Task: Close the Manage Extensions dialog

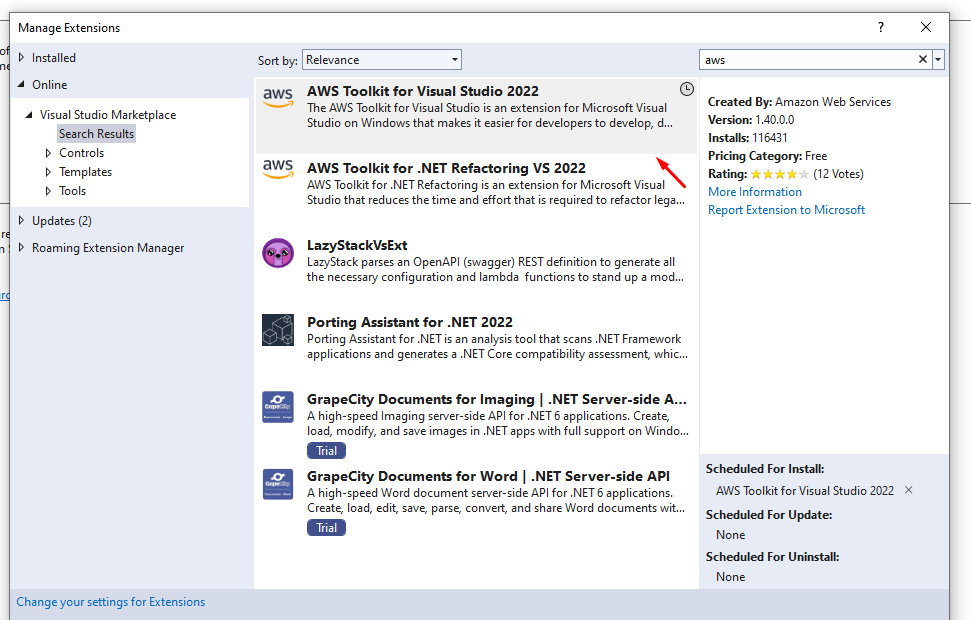Action: (926, 27)
